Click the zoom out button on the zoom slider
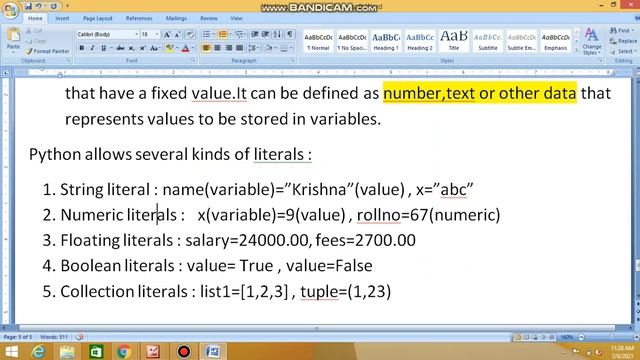 coord(581,337)
